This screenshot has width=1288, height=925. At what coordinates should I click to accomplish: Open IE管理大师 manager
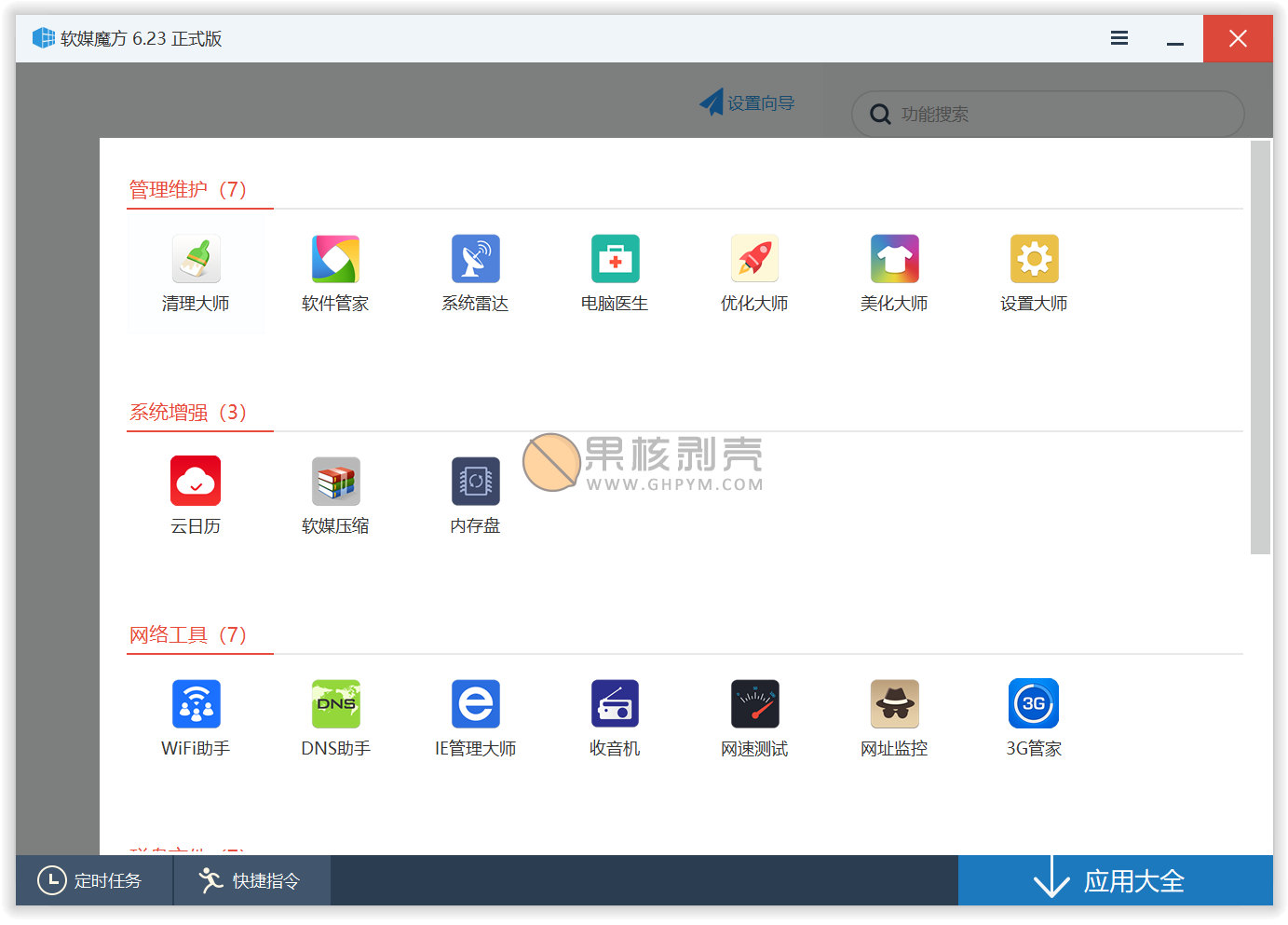tap(475, 720)
